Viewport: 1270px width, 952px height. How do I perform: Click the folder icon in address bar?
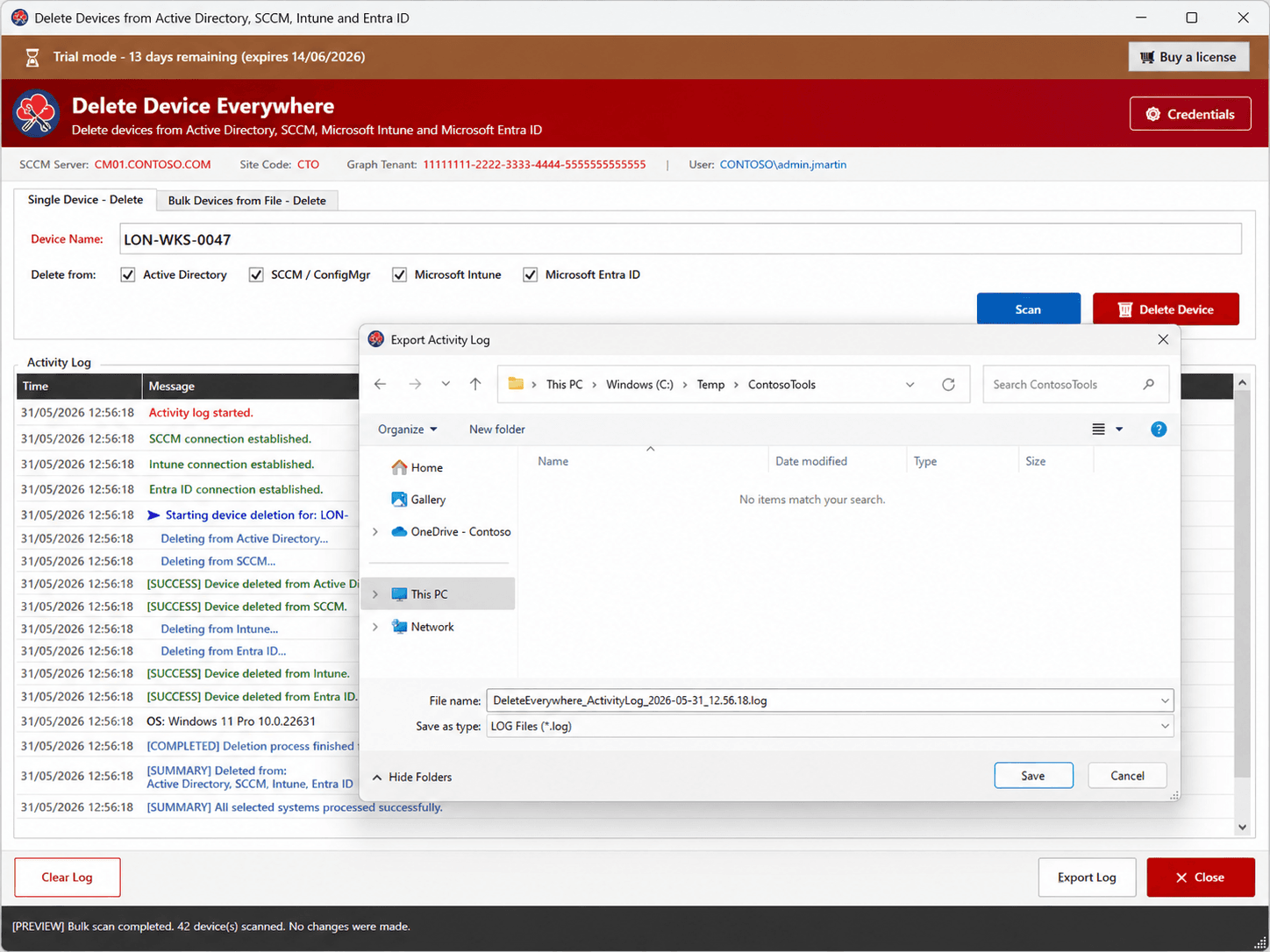(516, 384)
